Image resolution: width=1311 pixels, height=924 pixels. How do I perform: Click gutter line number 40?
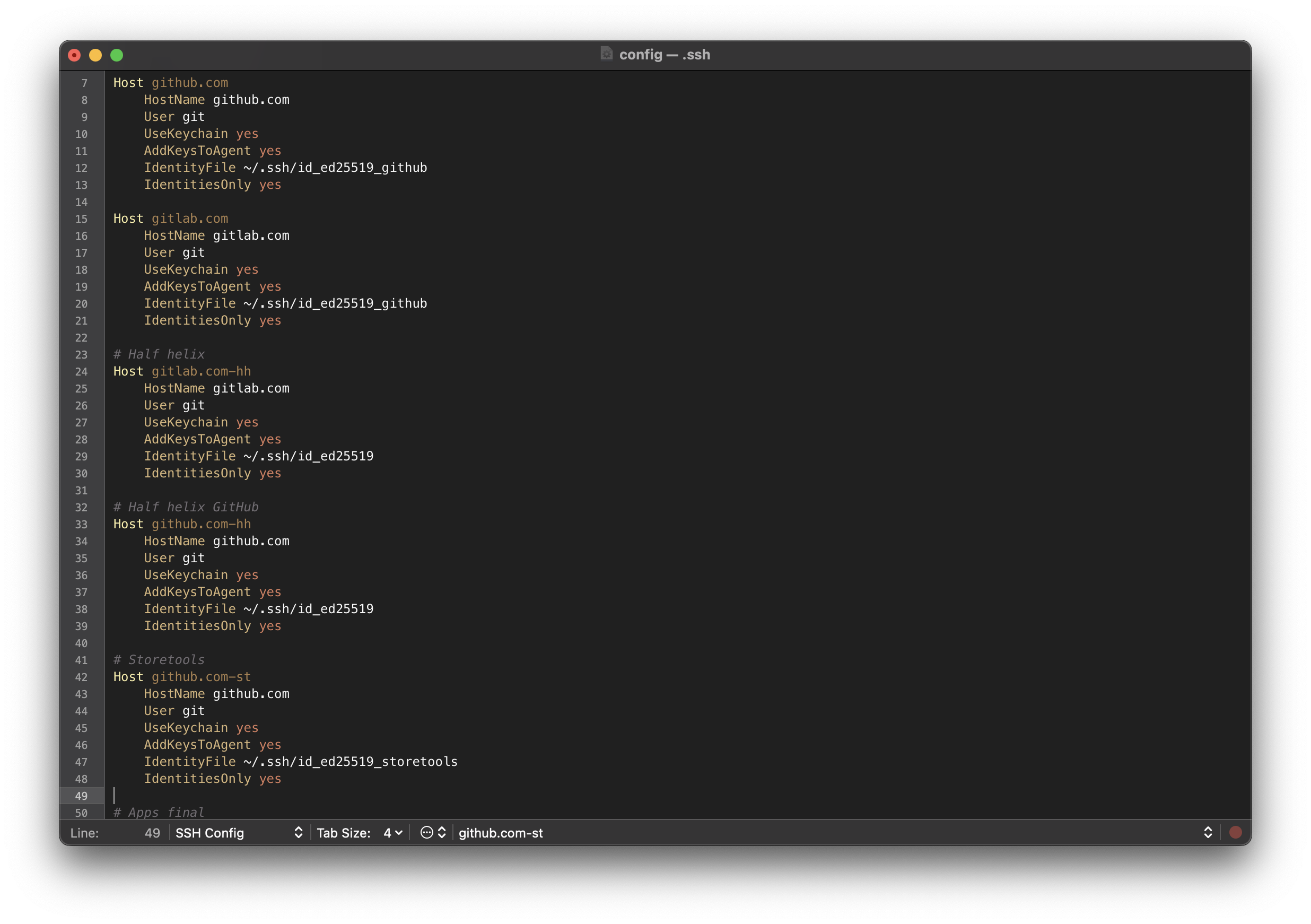pos(81,643)
